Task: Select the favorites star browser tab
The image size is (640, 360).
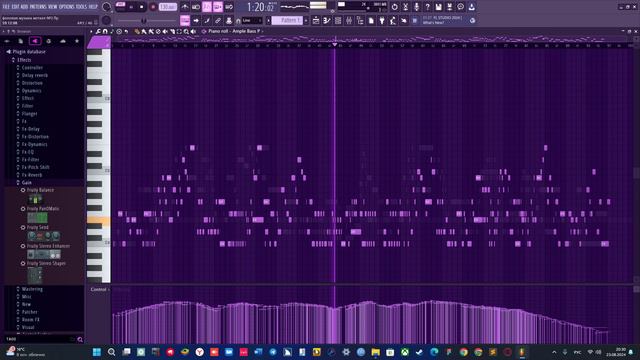Action: (77, 41)
